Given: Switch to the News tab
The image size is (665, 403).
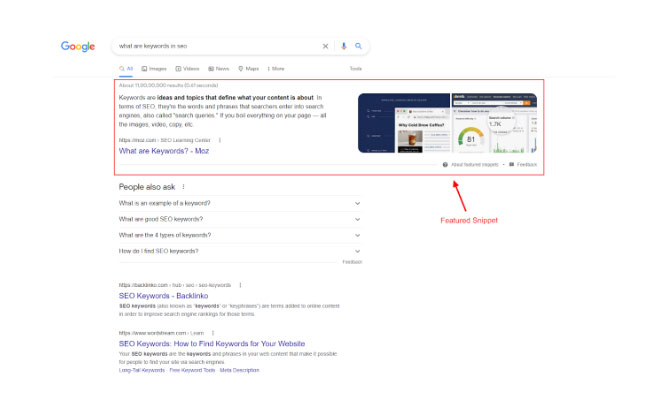Looking at the screenshot, I should [x=218, y=68].
